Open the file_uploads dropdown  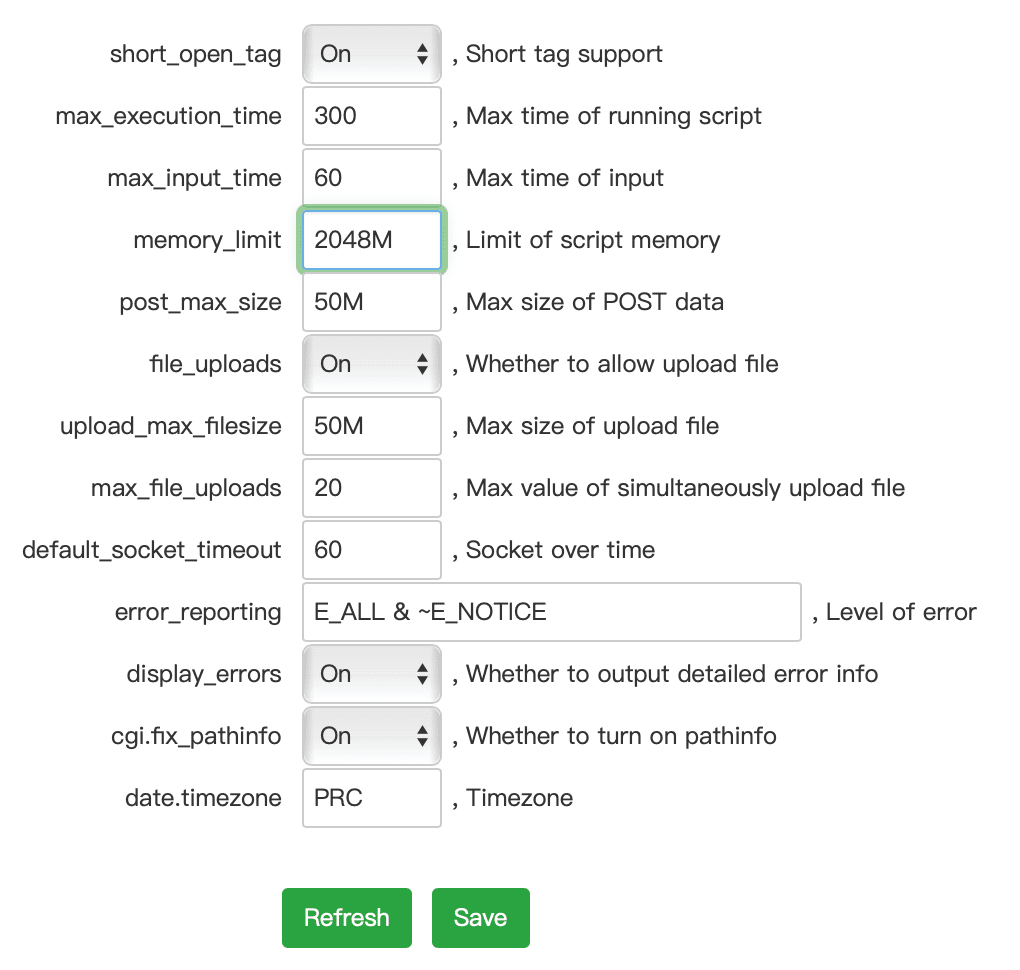coord(360,364)
